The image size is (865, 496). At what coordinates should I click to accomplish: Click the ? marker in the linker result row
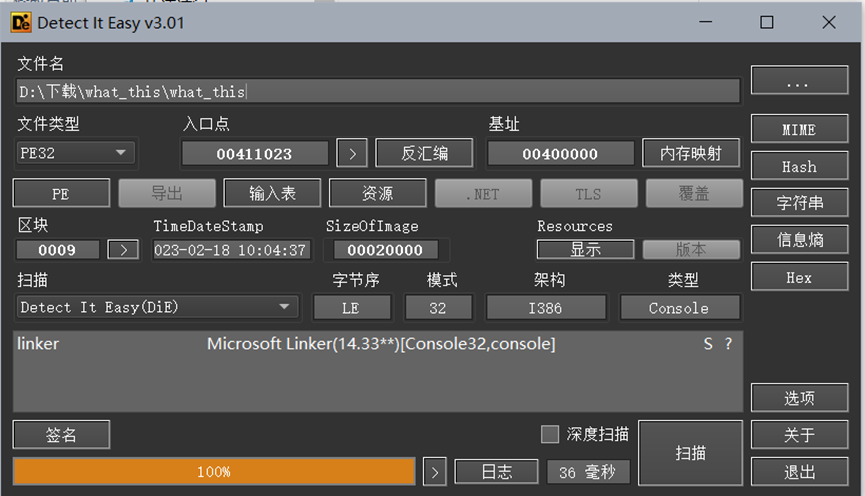(x=728, y=344)
